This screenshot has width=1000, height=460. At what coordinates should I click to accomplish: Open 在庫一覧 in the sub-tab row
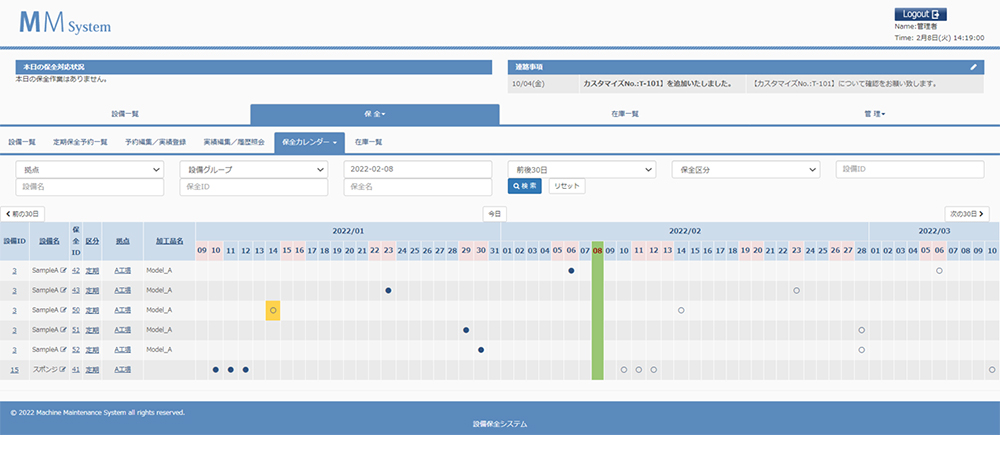pos(369,142)
